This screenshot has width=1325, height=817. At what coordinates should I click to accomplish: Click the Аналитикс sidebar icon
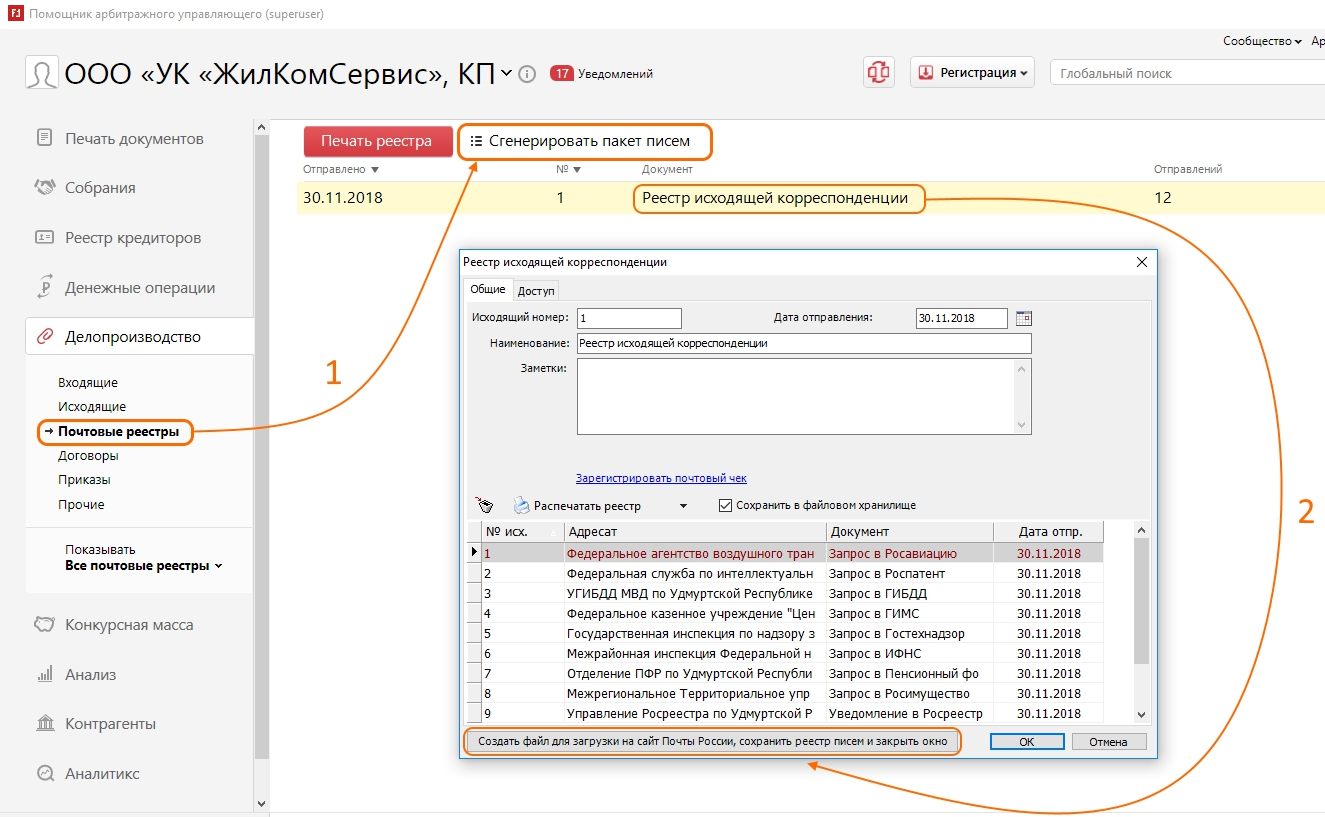coord(44,773)
